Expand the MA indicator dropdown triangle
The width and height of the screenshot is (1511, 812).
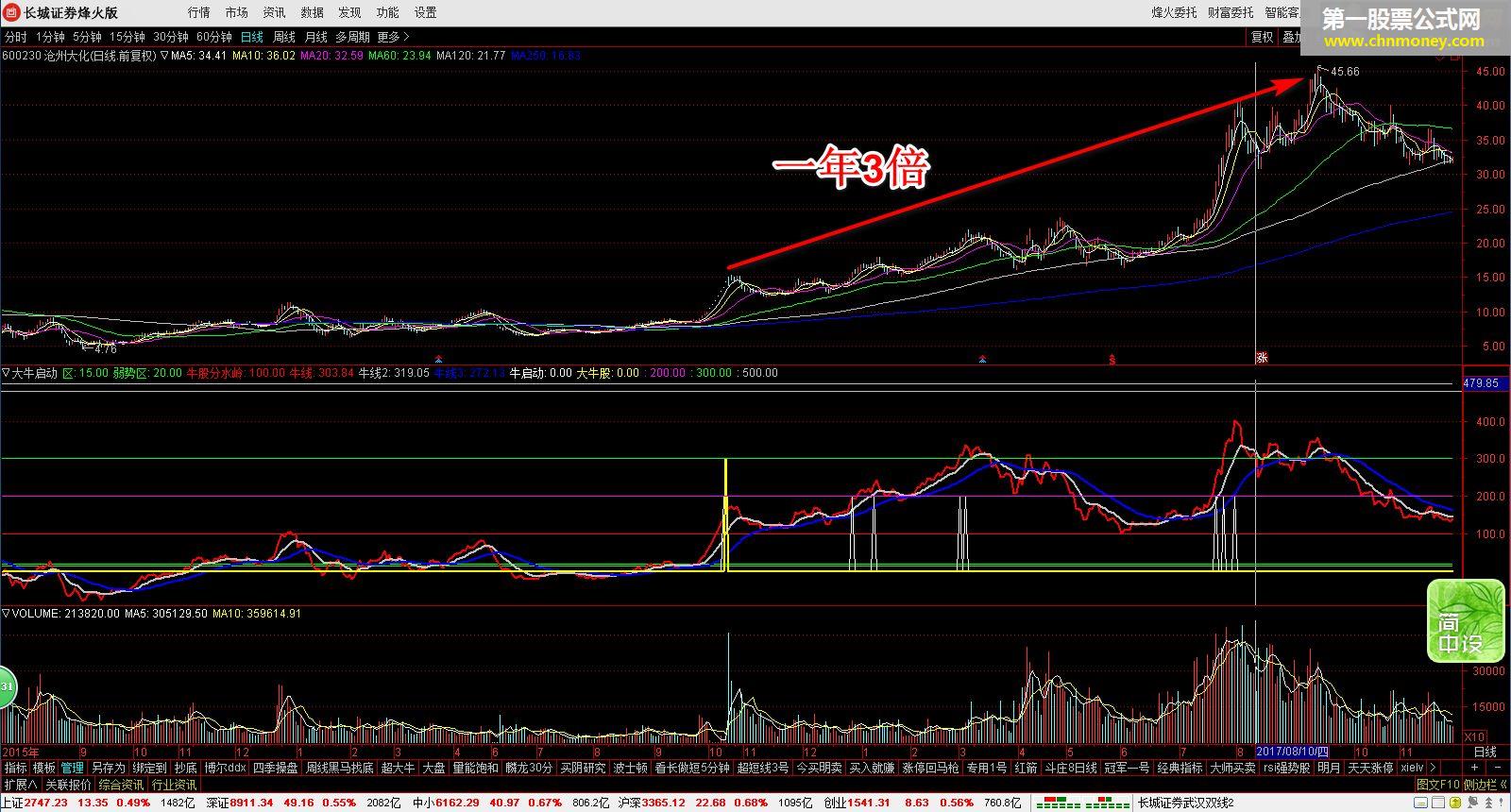point(164,56)
